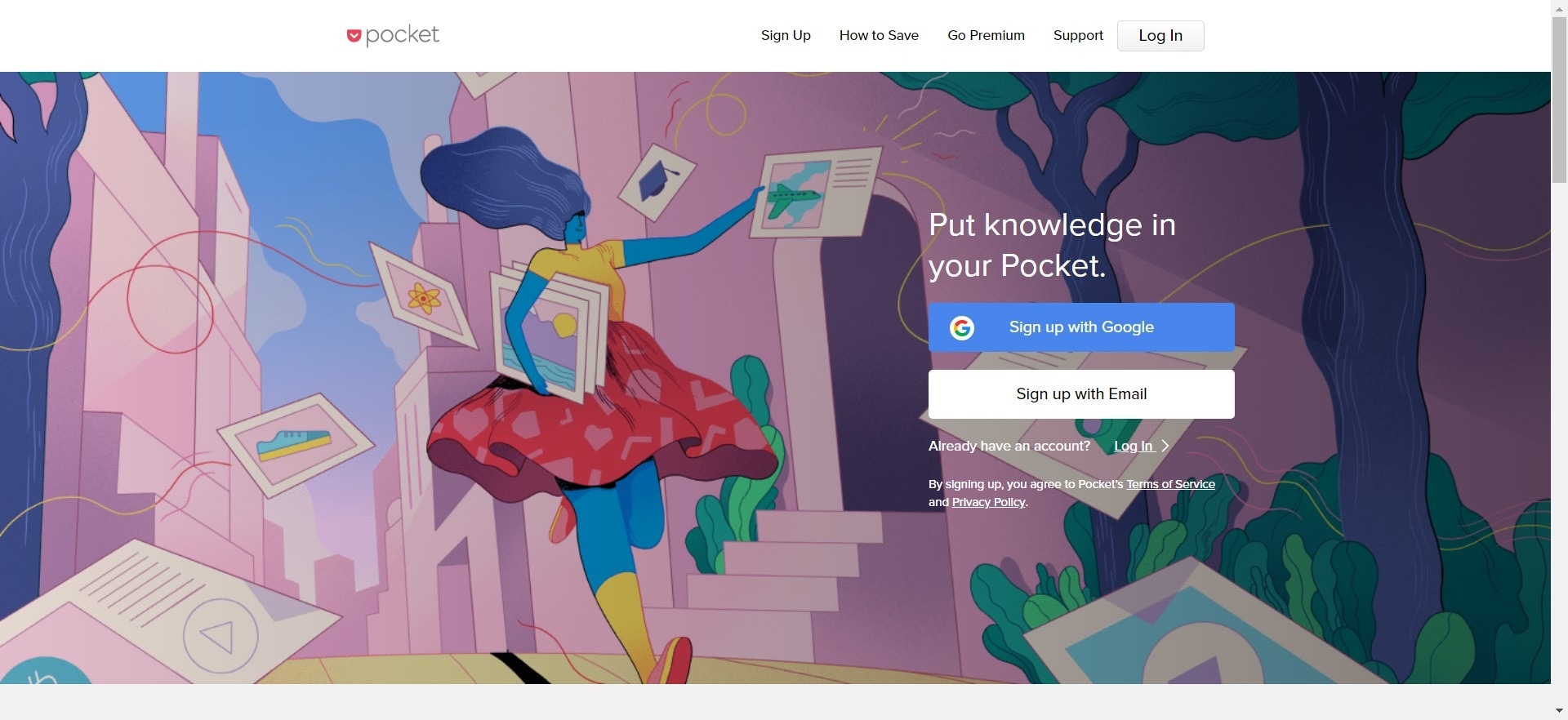Open the Support nav link
This screenshot has width=1568, height=720.
pos(1078,35)
